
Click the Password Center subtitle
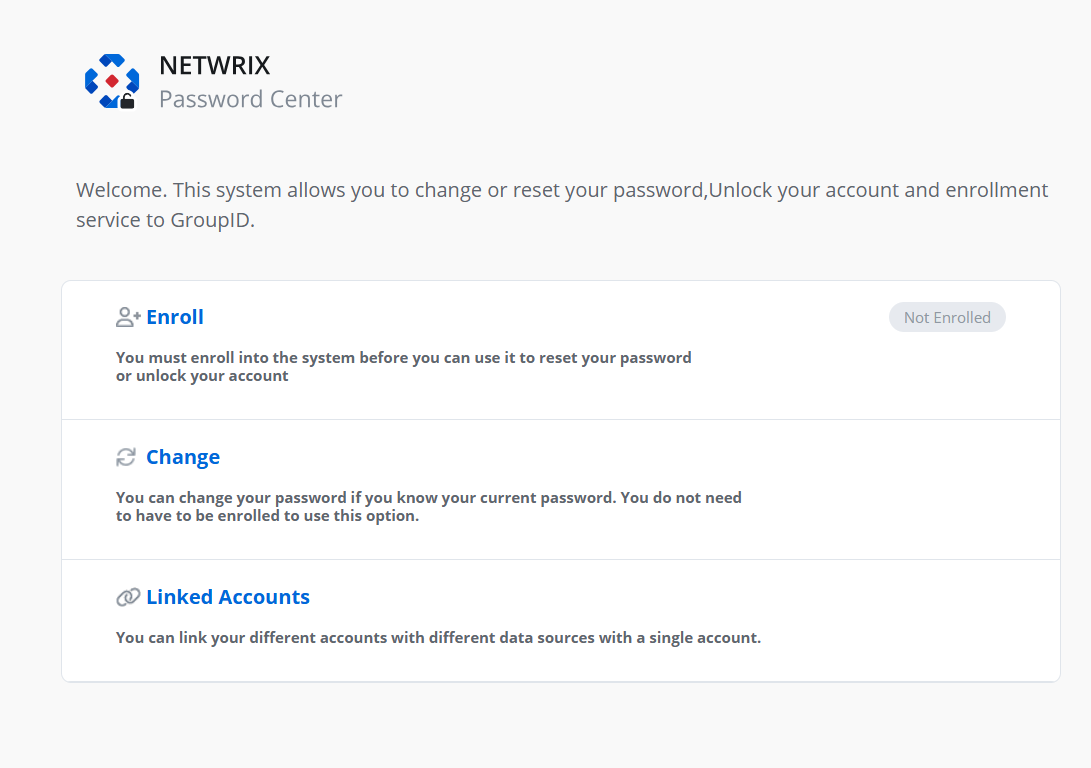[x=251, y=99]
